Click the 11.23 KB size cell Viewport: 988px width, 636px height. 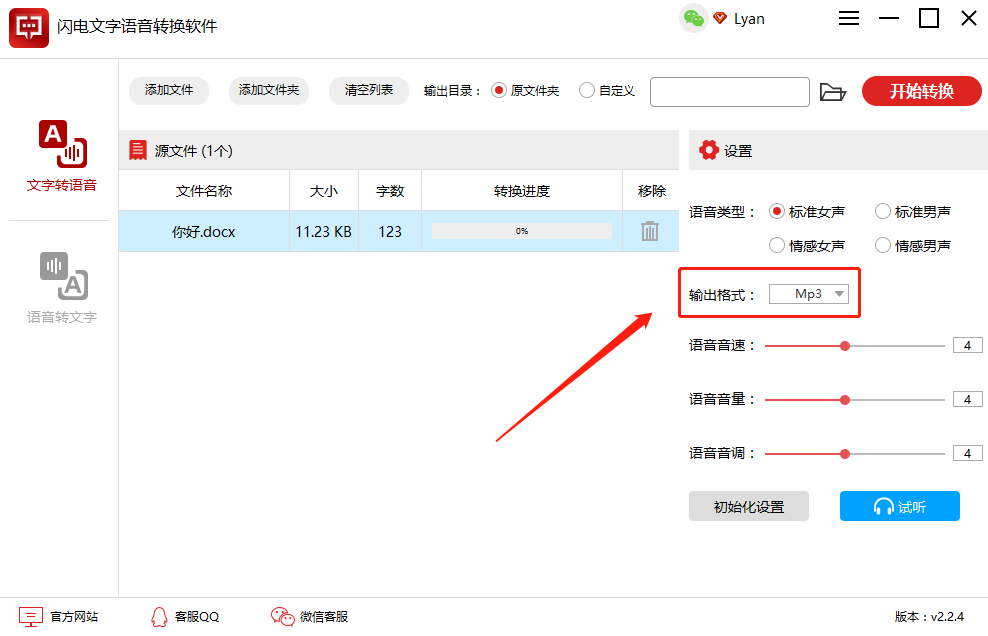pos(324,231)
